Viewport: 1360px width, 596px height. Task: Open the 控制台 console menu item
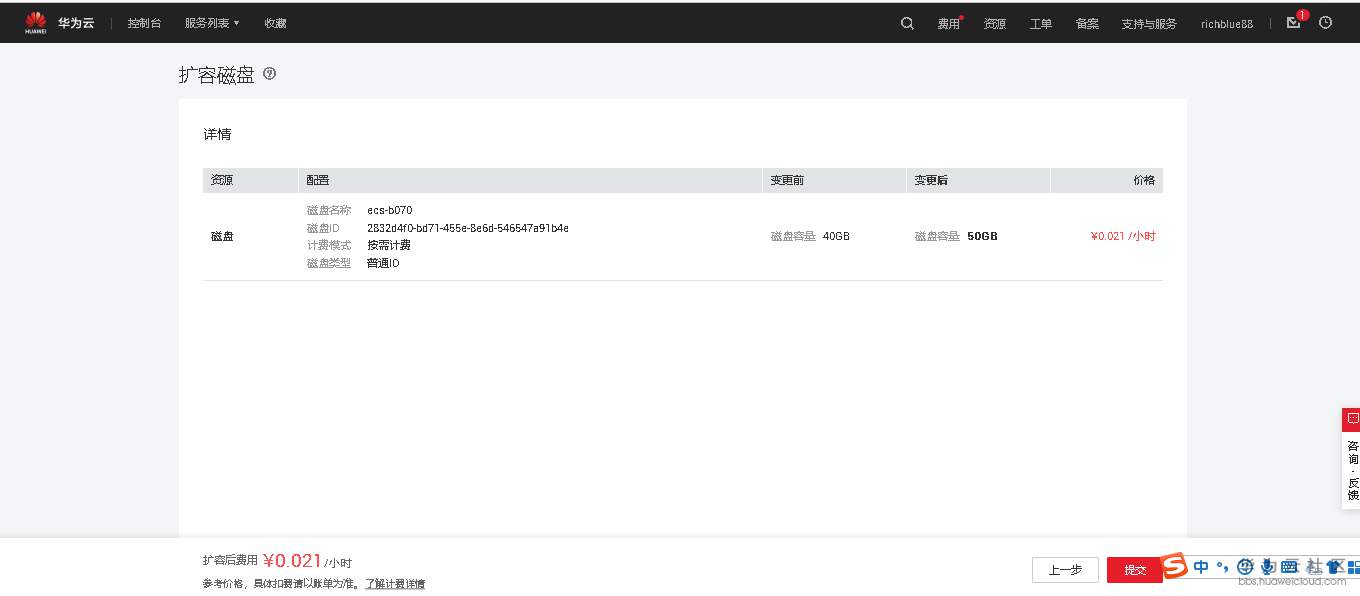point(144,23)
